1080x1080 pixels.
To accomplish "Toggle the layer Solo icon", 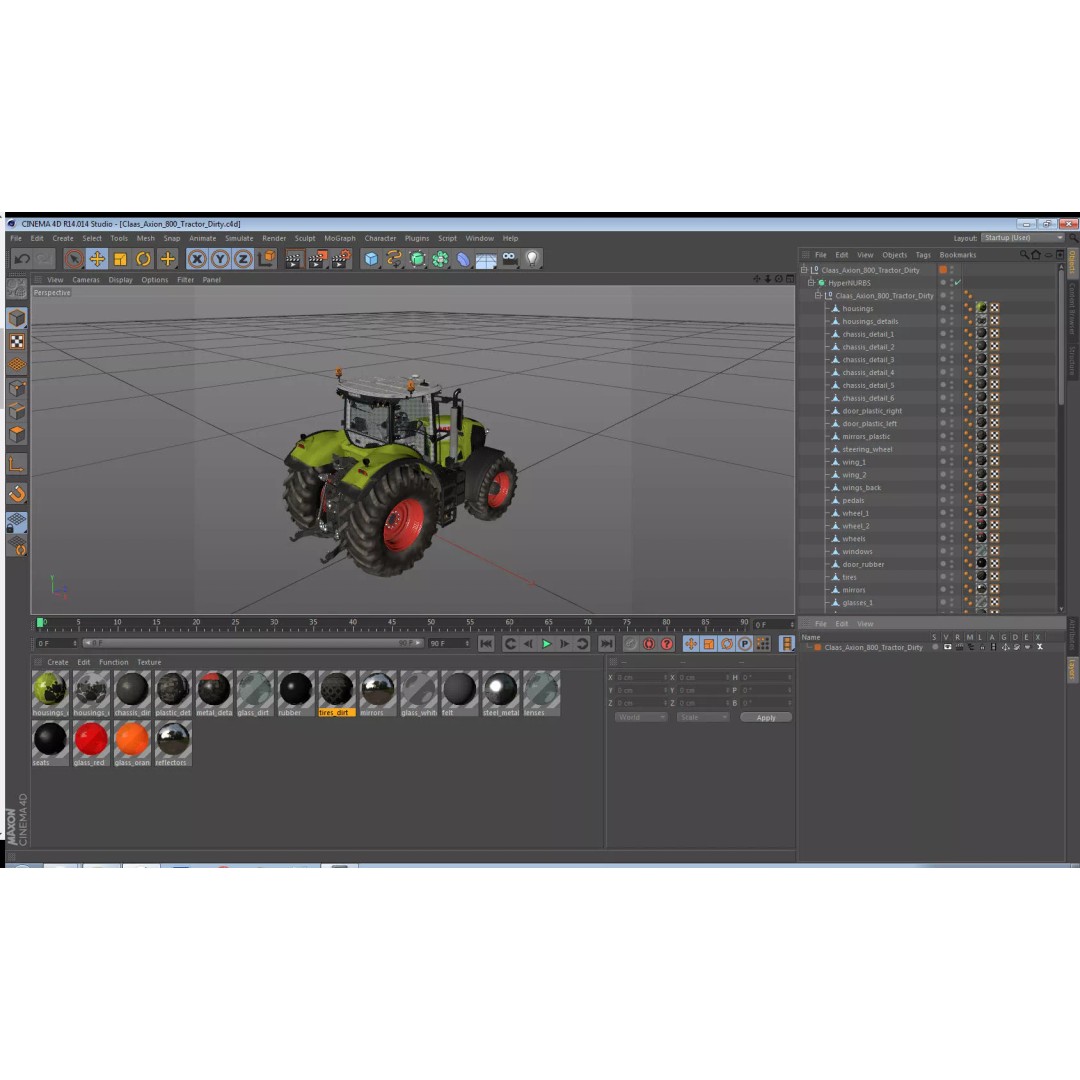I will point(935,647).
